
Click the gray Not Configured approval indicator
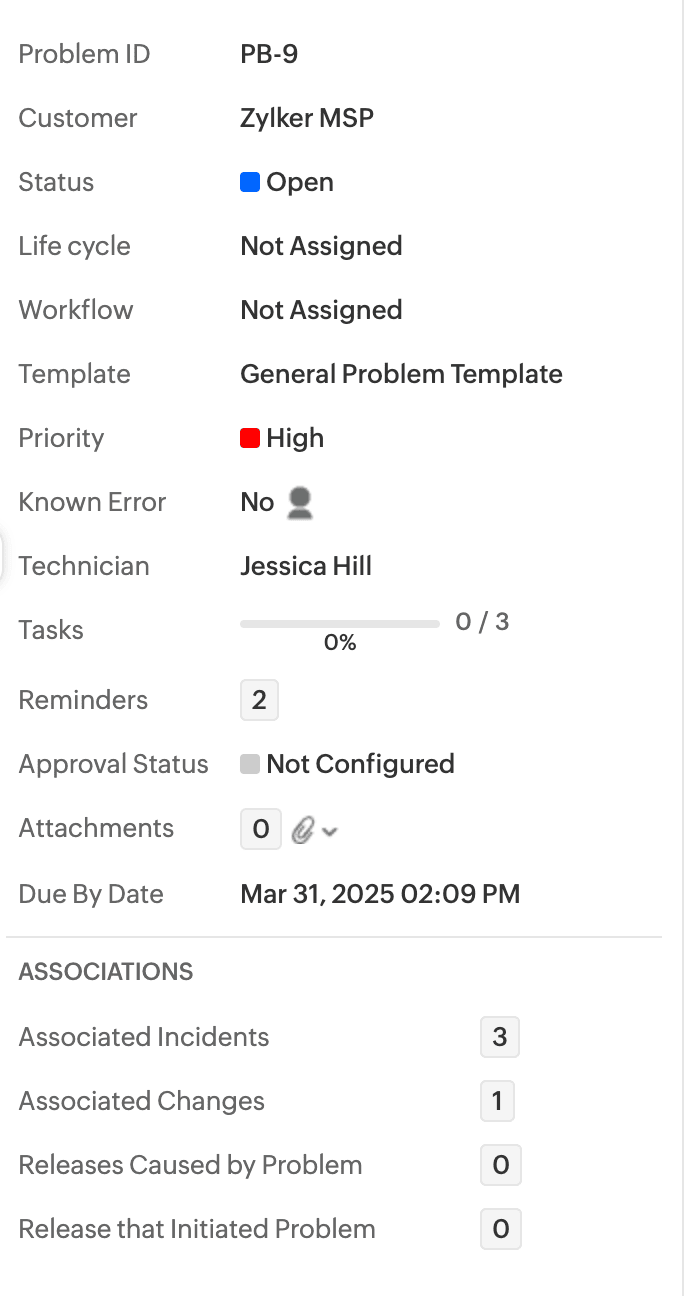[x=250, y=764]
